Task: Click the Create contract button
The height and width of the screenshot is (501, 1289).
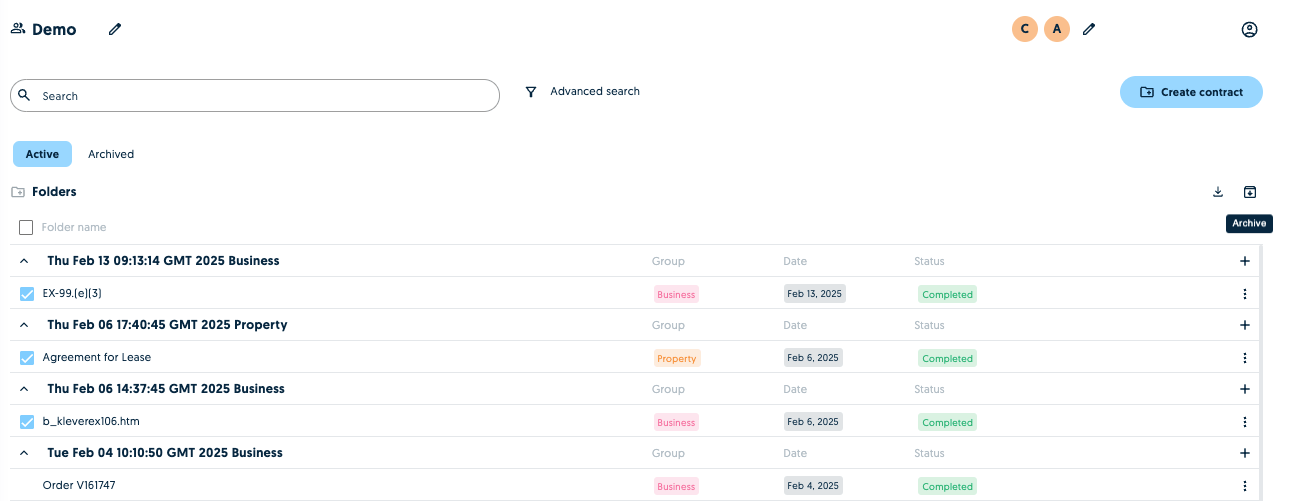Action: 1191,92
